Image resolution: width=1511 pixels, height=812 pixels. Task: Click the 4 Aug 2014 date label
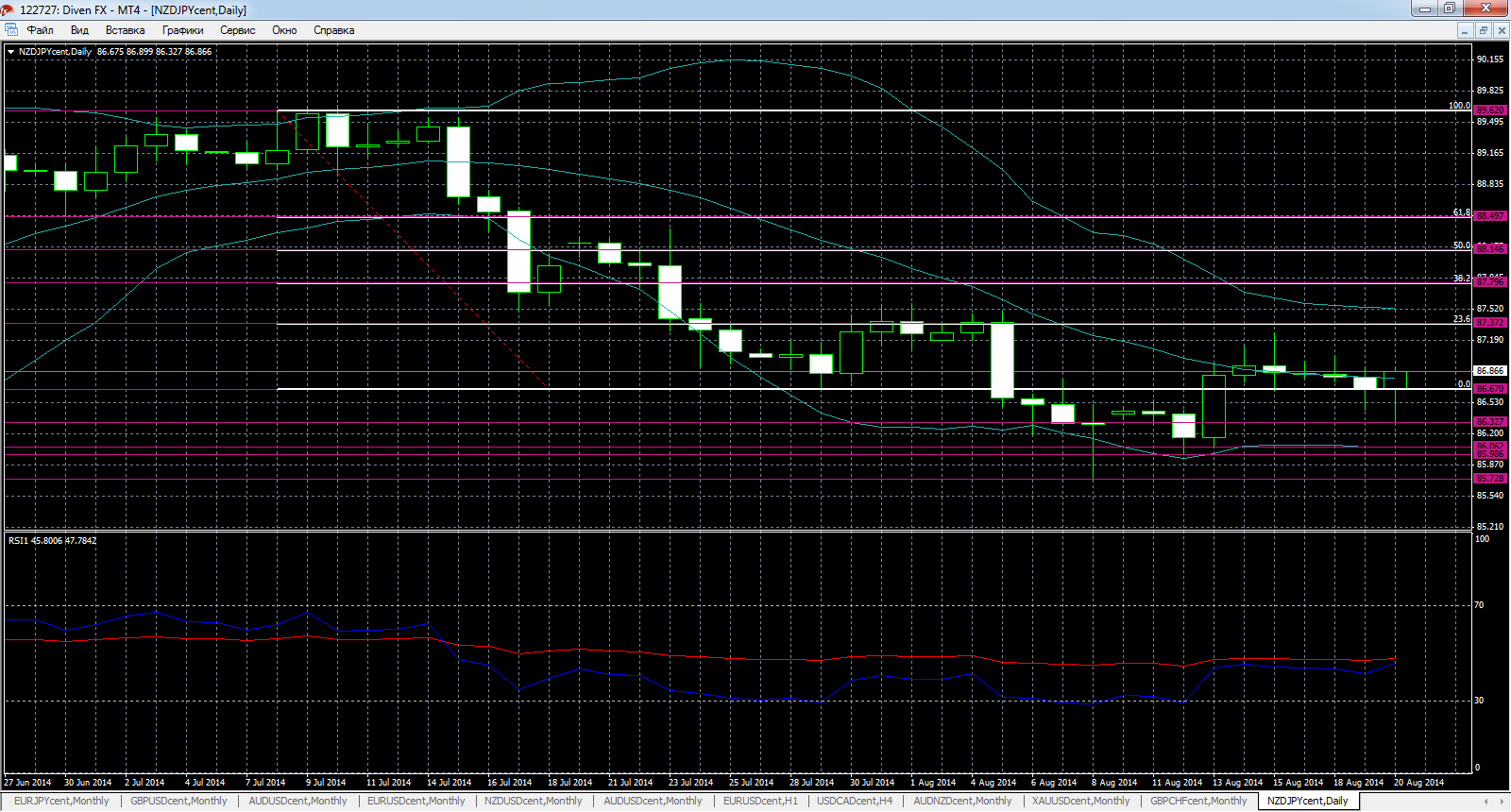[x=993, y=783]
